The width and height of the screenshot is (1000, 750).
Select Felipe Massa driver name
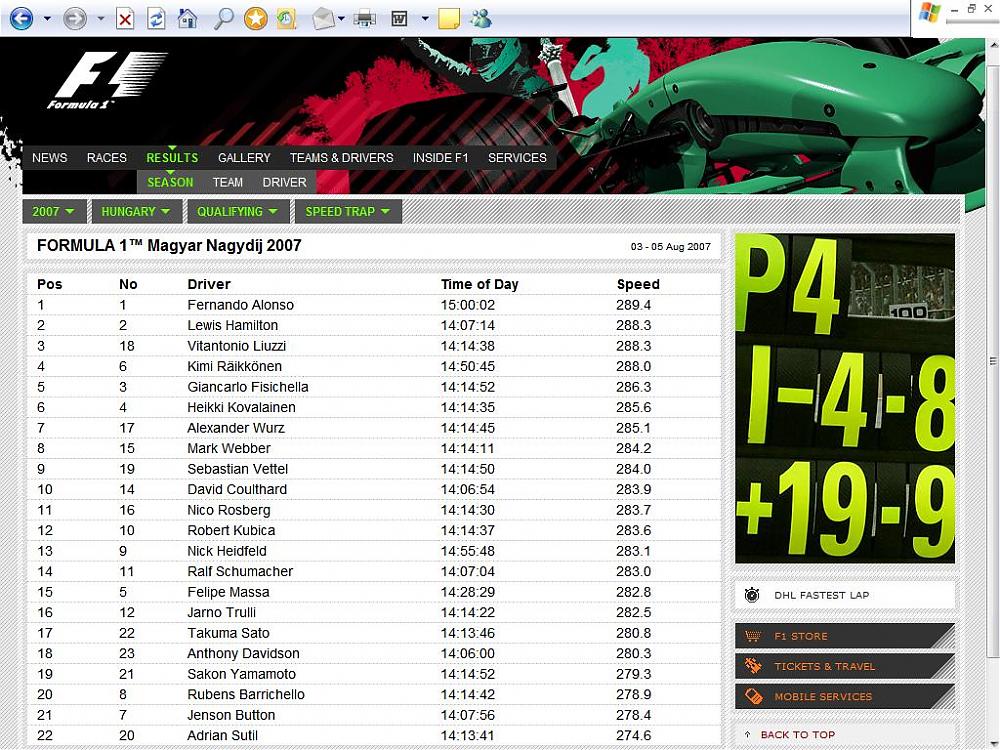click(228, 592)
